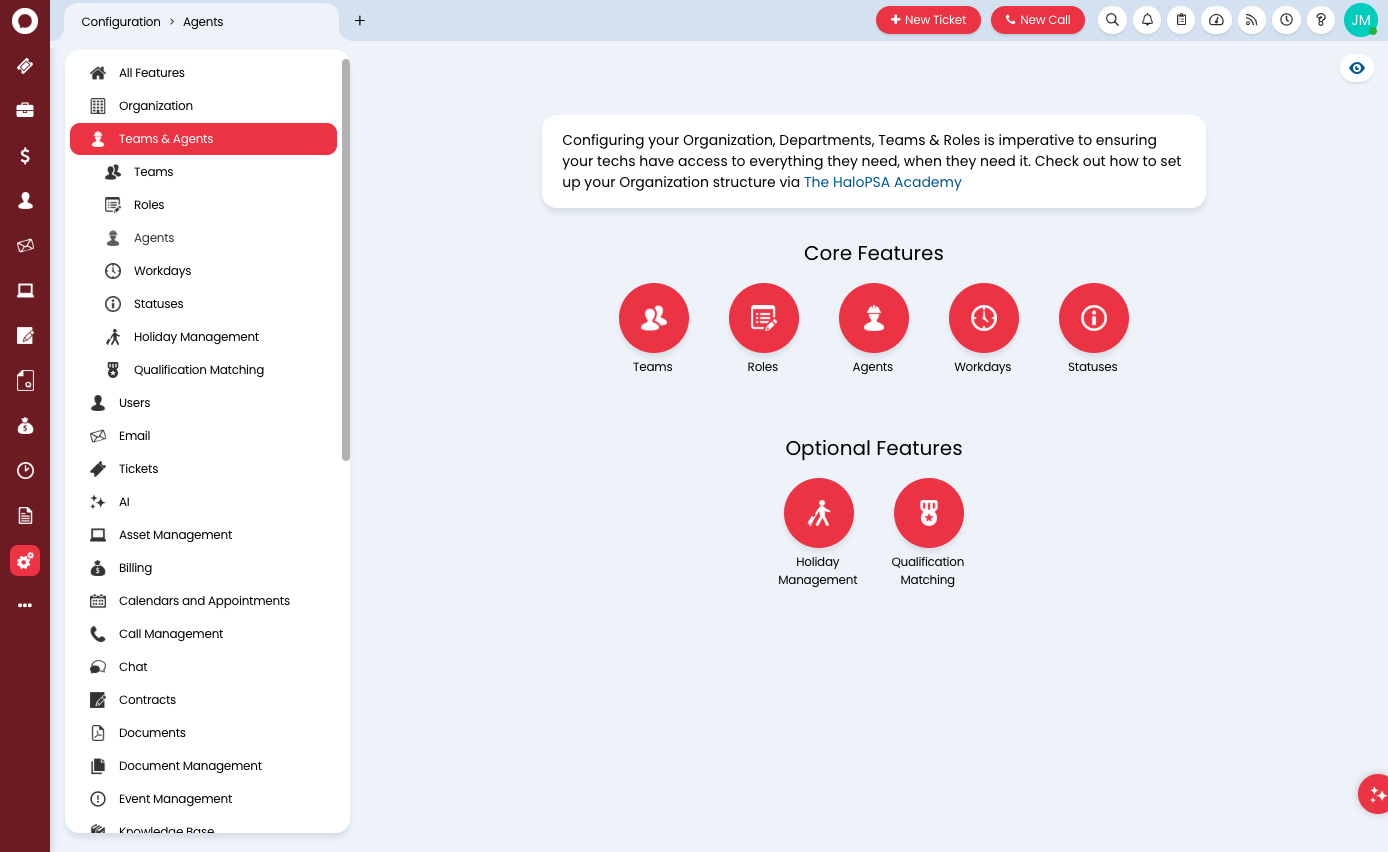Expand Calendars and Appointments in sidebar

click(203, 601)
